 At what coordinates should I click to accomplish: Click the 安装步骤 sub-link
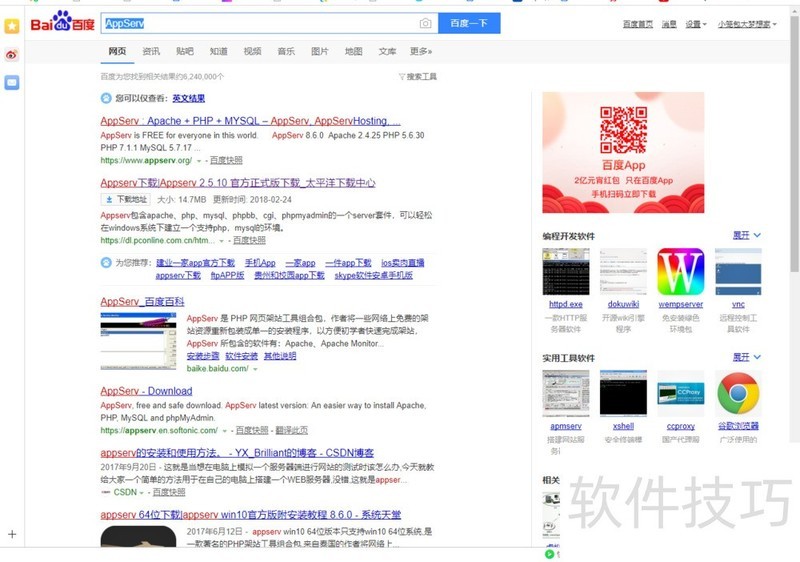[203, 356]
